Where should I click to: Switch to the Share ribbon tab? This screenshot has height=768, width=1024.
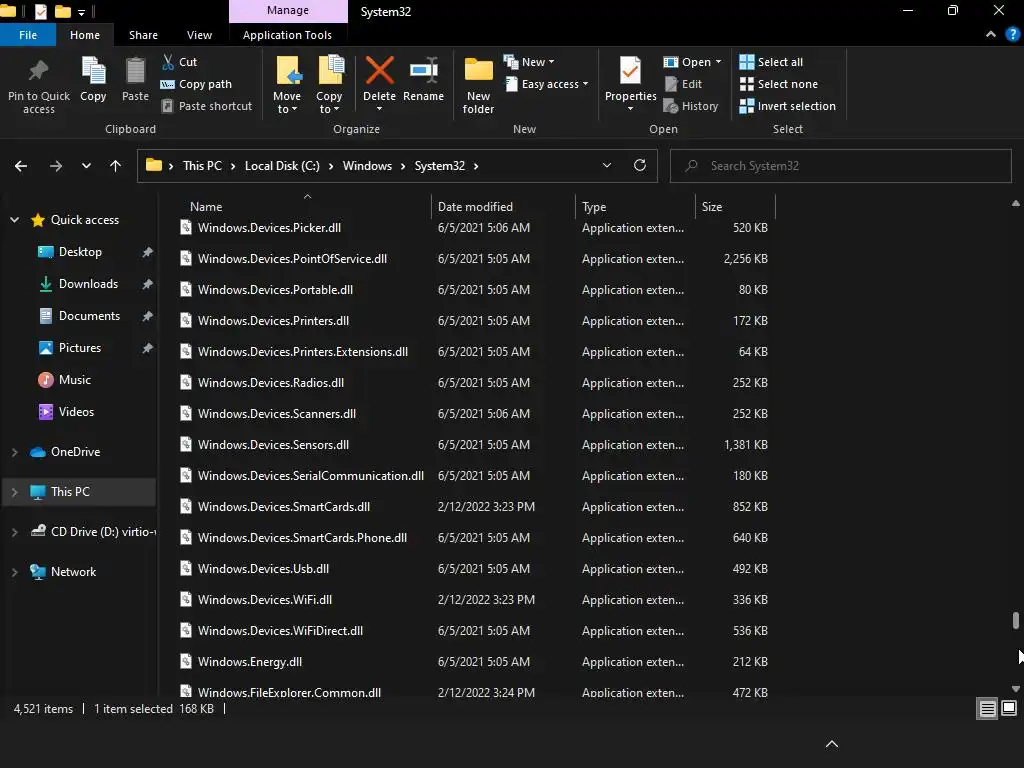(143, 35)
